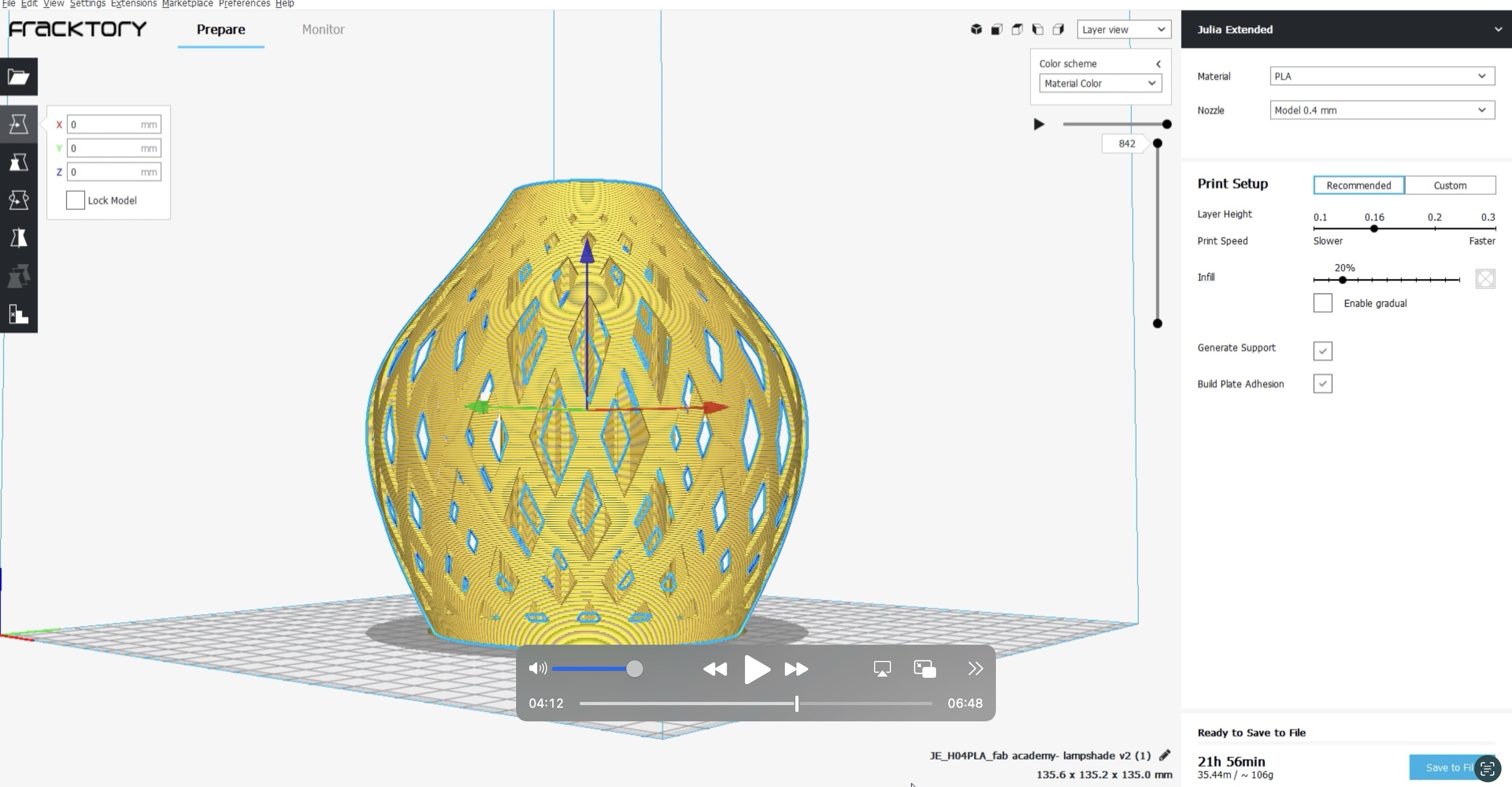The width and height of the screenshot is (1512, 787).
Task: Switch to front camera view icon
Action: (x=996, y=29)
